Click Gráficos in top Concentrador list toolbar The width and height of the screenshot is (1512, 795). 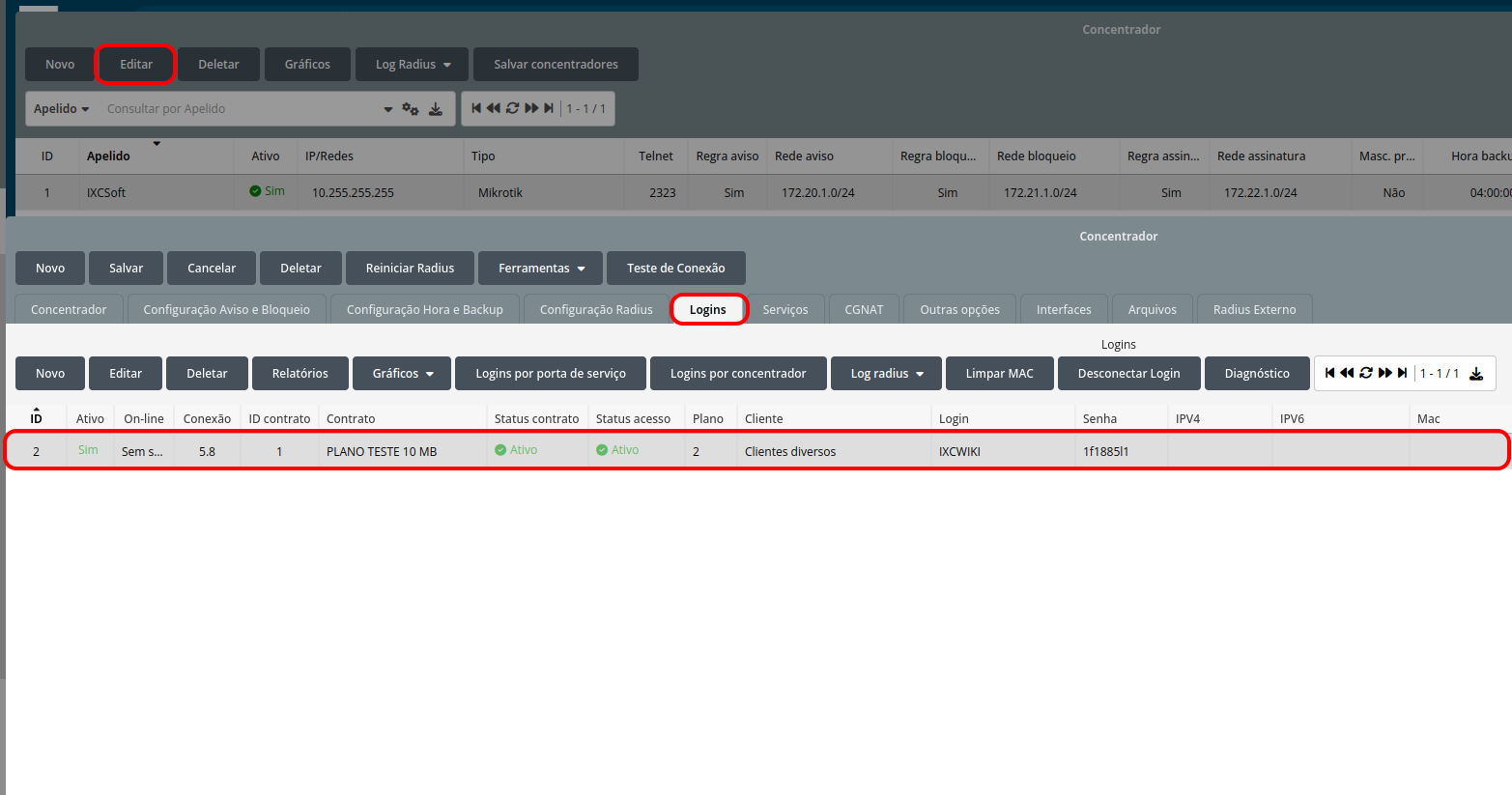(307, 65)
